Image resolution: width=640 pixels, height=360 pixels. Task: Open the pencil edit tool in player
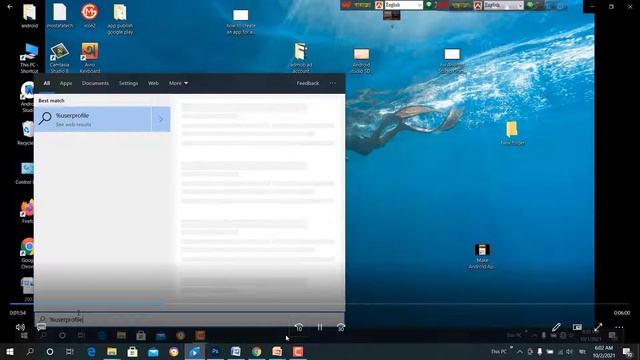click(x=556, y=327)
